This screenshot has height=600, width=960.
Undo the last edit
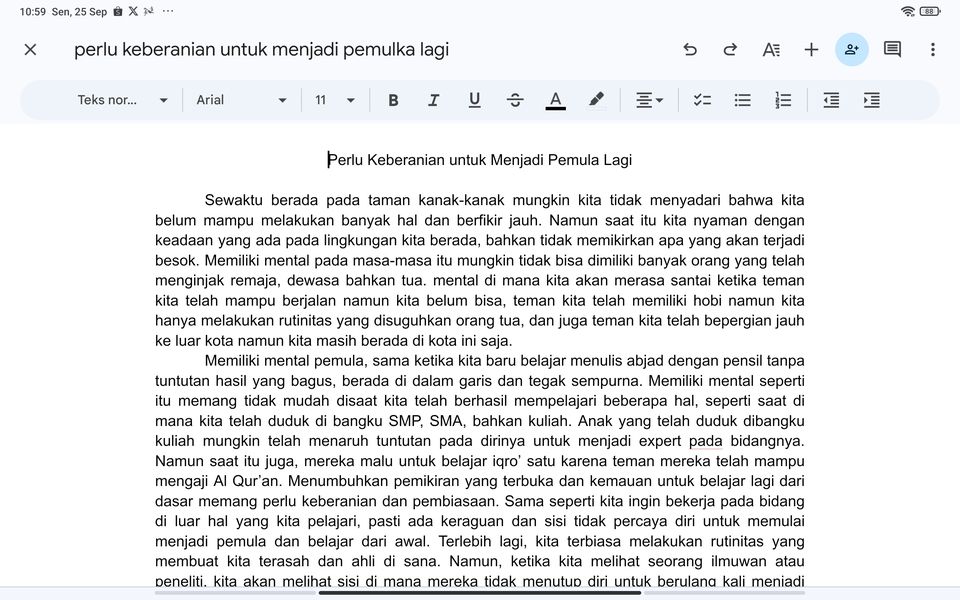tap(691, 49)
